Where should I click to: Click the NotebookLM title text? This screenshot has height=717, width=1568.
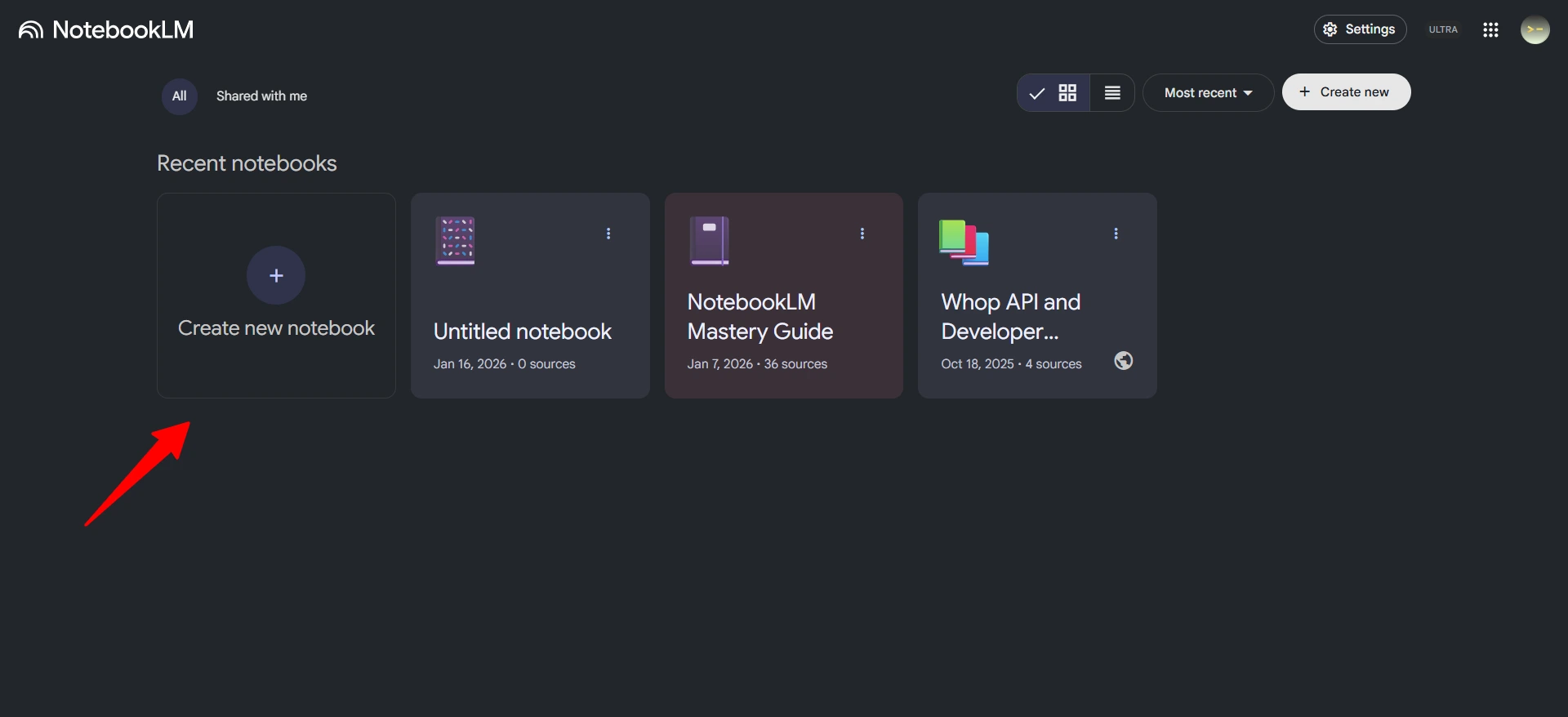pos(123,30)
